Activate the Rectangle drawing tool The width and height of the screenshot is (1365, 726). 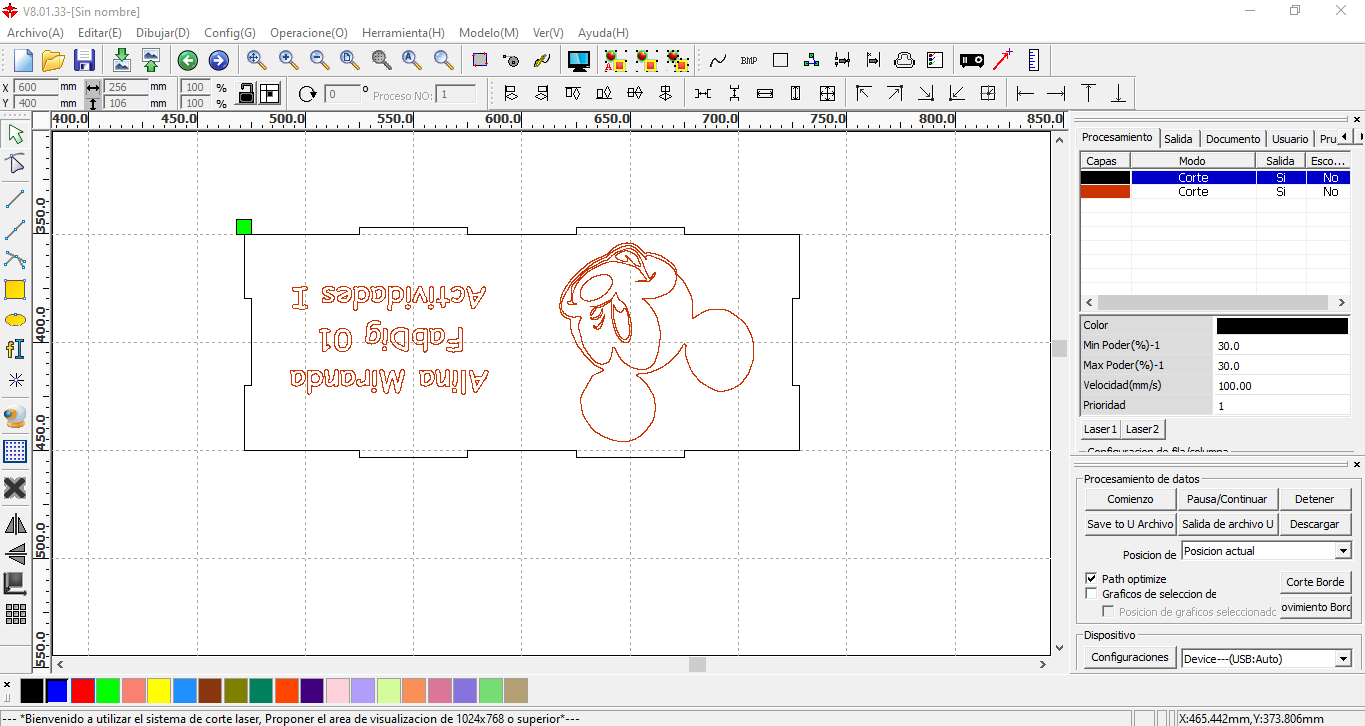click(15, 290)
